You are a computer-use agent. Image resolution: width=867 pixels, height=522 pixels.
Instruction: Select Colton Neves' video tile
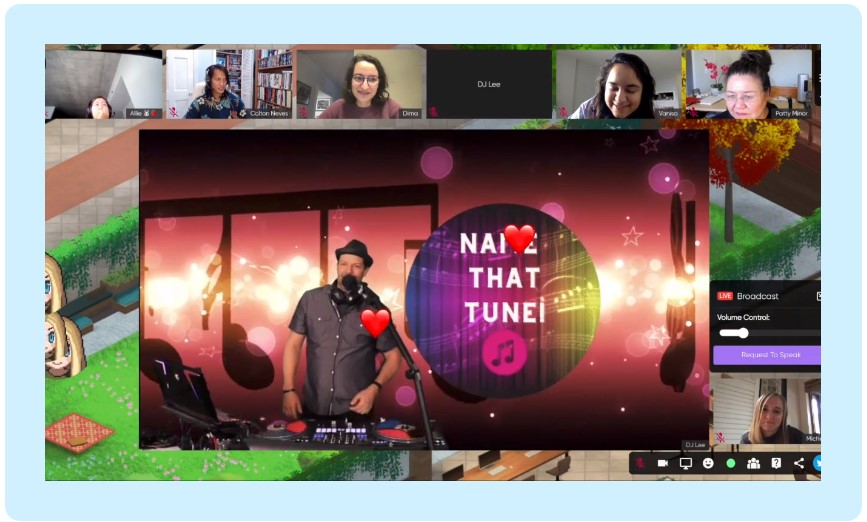[229, 85]
